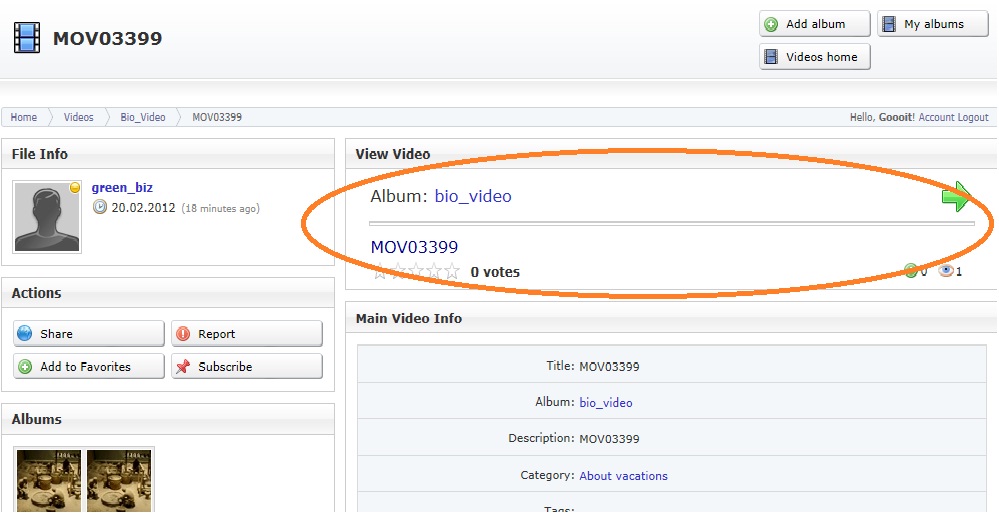
Task: Open Bio_Video breadcrumb item
Action: tap(143, 117)
